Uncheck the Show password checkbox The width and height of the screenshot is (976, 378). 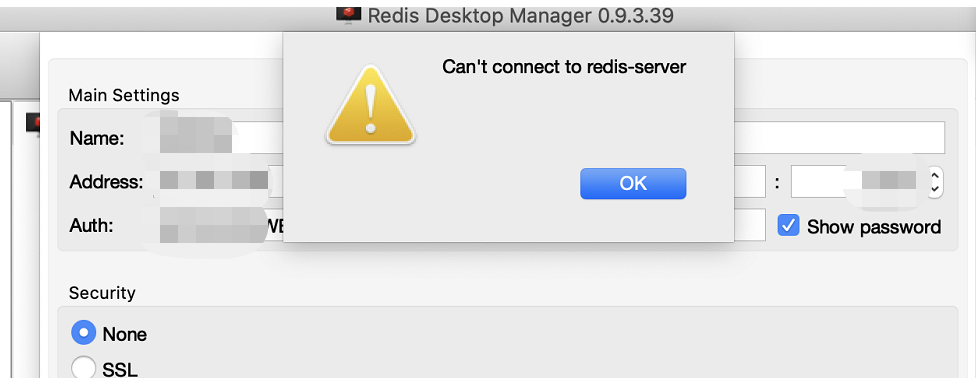(x=788, y=225)
